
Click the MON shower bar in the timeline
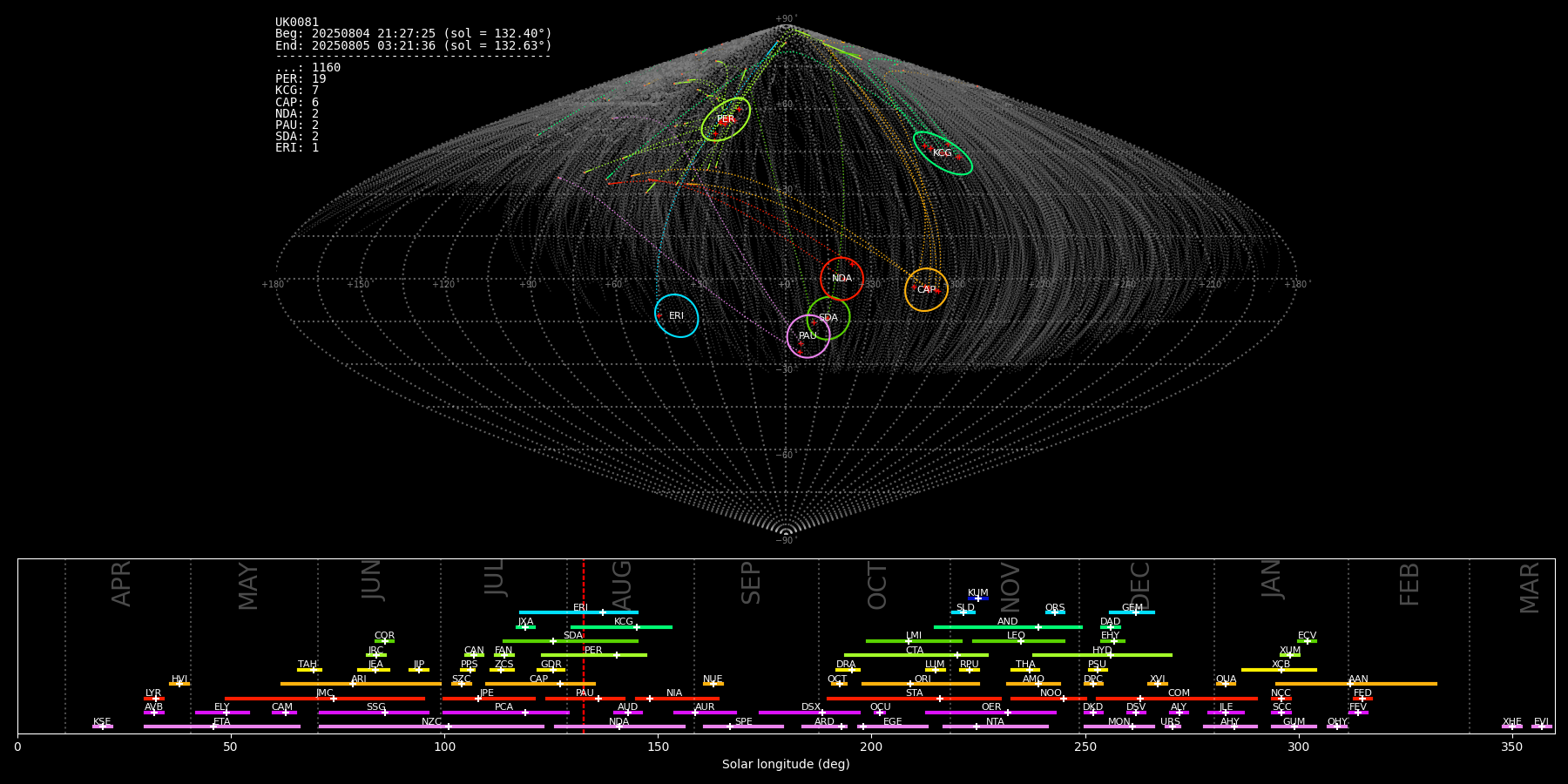pyautogui.click(x=1119, y=727)
